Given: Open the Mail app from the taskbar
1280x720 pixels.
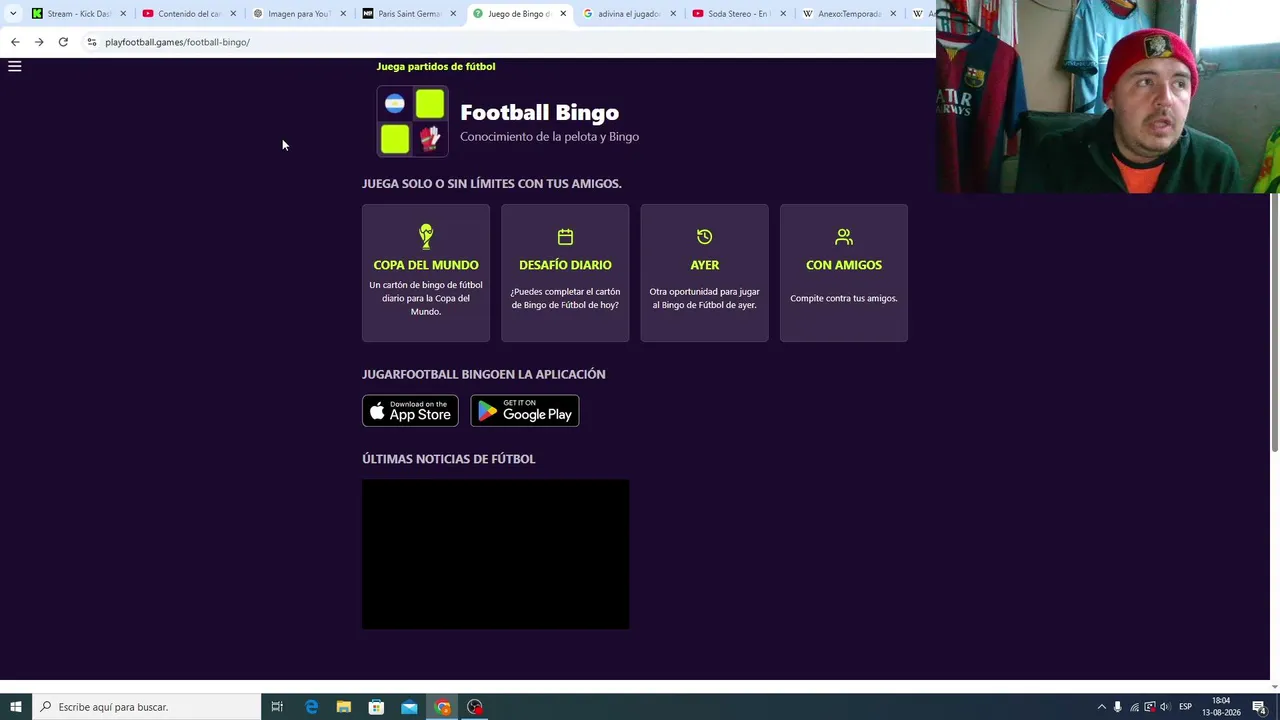Looking at the screenshot, I should click(x=409, y=707).
